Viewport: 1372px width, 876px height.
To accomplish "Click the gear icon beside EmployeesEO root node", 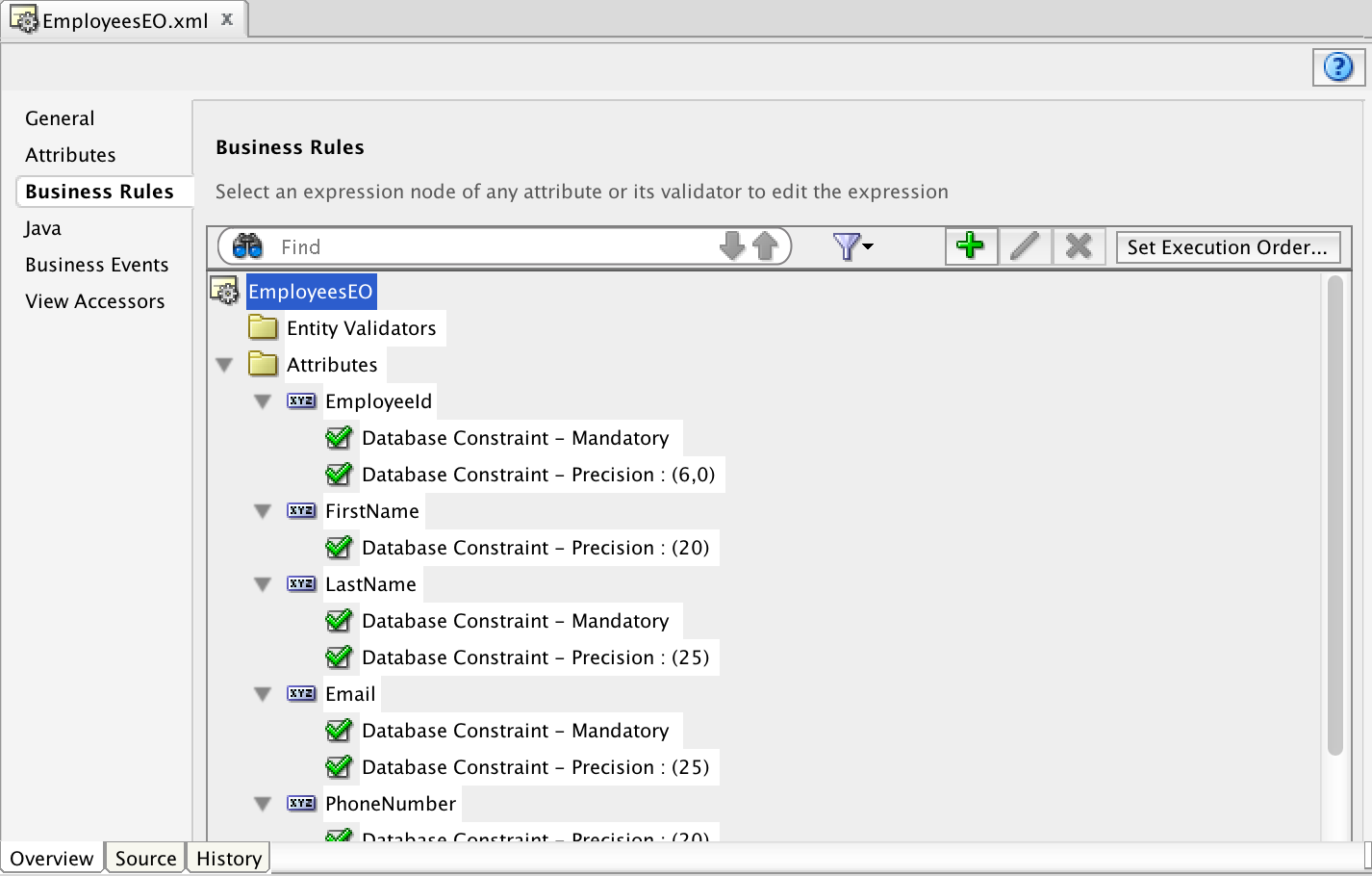I will coord(225,290).
